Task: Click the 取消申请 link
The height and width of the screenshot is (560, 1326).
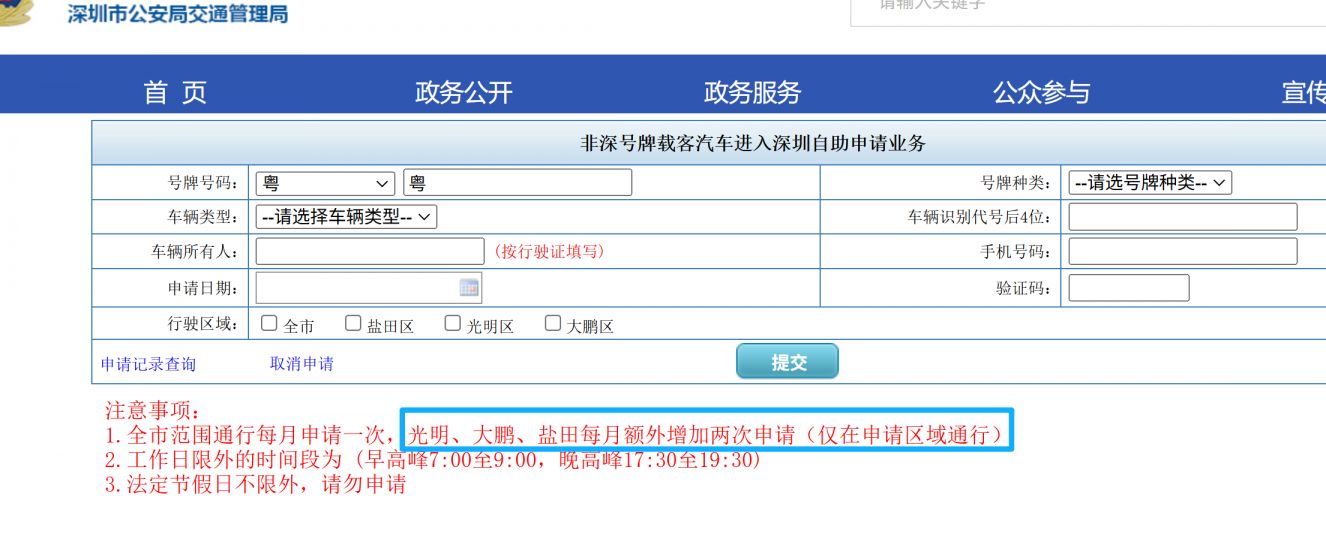Action: pyautogui.click(x=302, y=364)
